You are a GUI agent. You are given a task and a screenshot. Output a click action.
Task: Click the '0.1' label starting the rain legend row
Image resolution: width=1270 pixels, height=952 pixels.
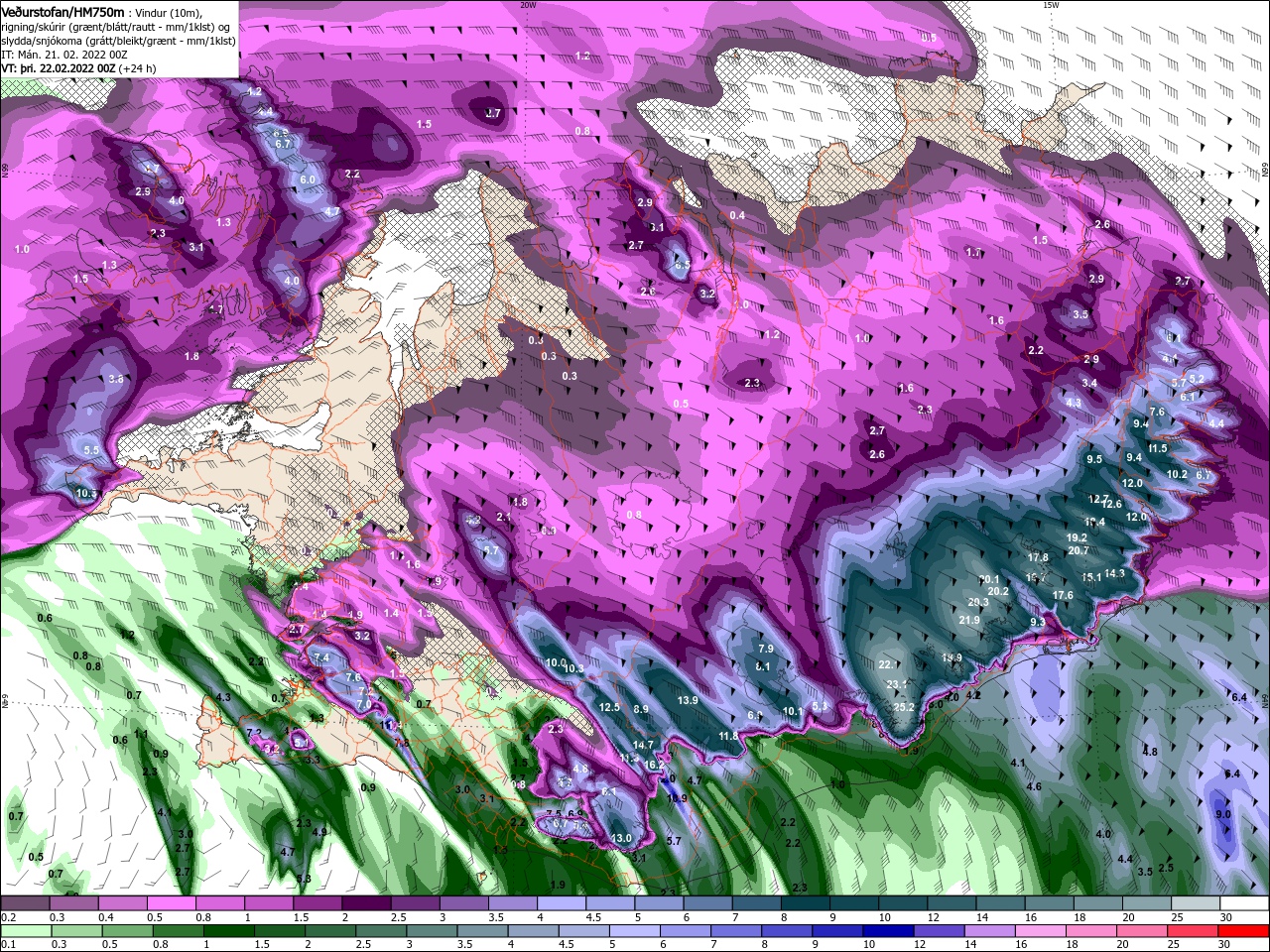(7, 945)
